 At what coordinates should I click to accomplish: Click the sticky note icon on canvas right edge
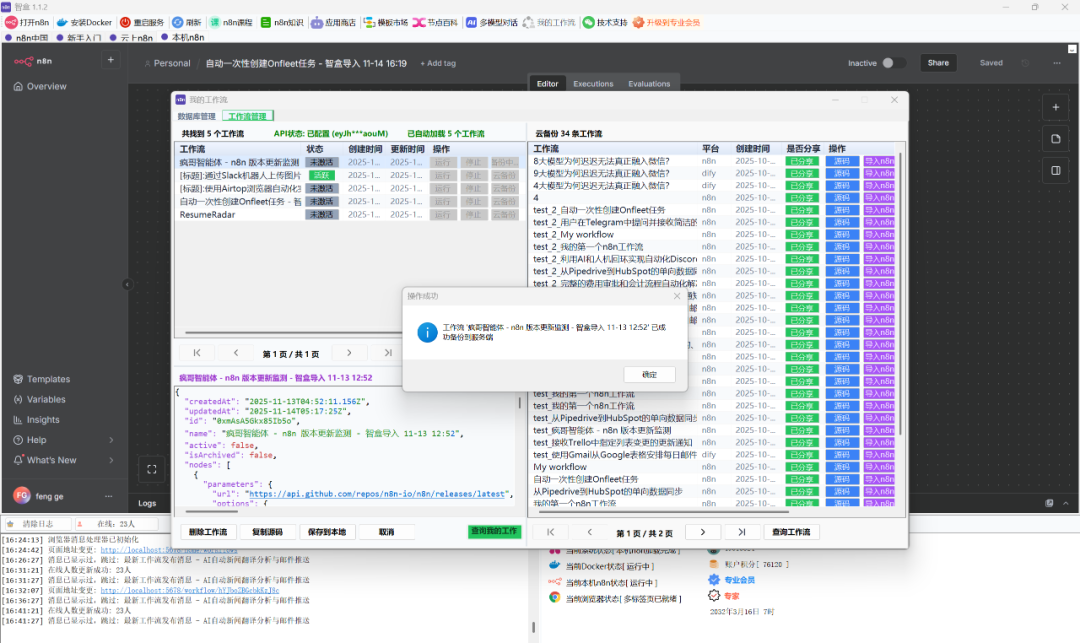[x=1055, y=139]
